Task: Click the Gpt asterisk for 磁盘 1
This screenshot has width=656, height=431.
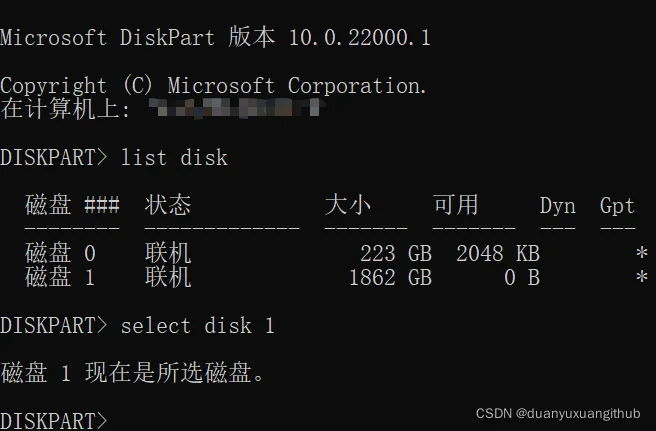Action: 642,277
